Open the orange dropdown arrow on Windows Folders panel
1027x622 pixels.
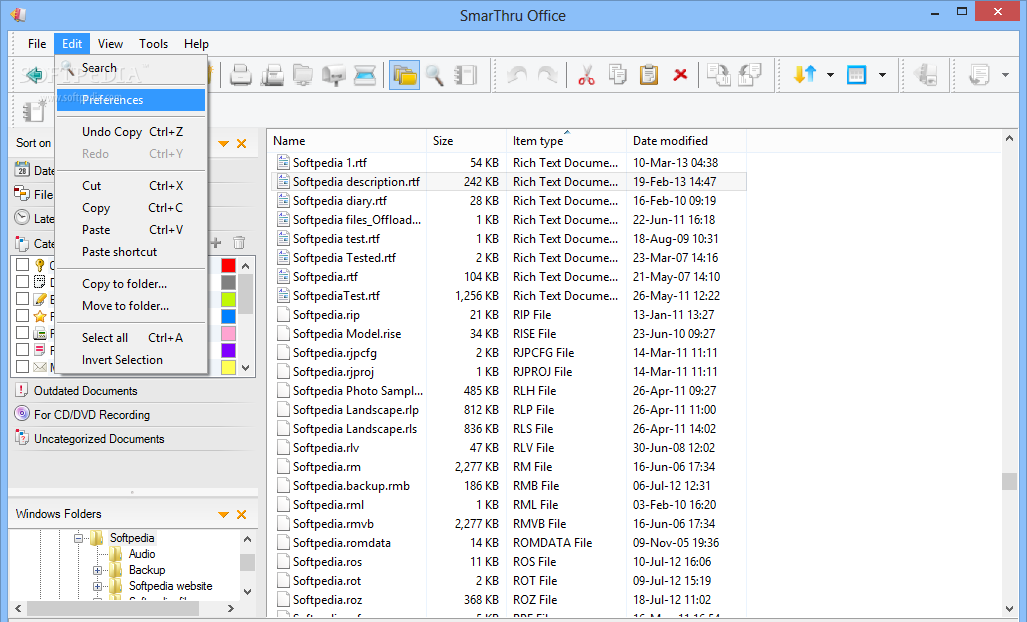point(223,515)
